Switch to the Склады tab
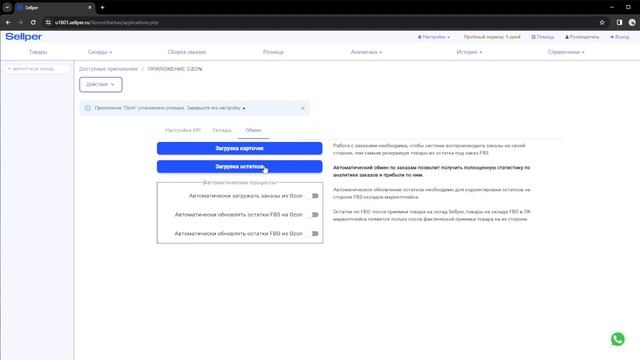Screen dimensions: 640x360 (222, 130)
